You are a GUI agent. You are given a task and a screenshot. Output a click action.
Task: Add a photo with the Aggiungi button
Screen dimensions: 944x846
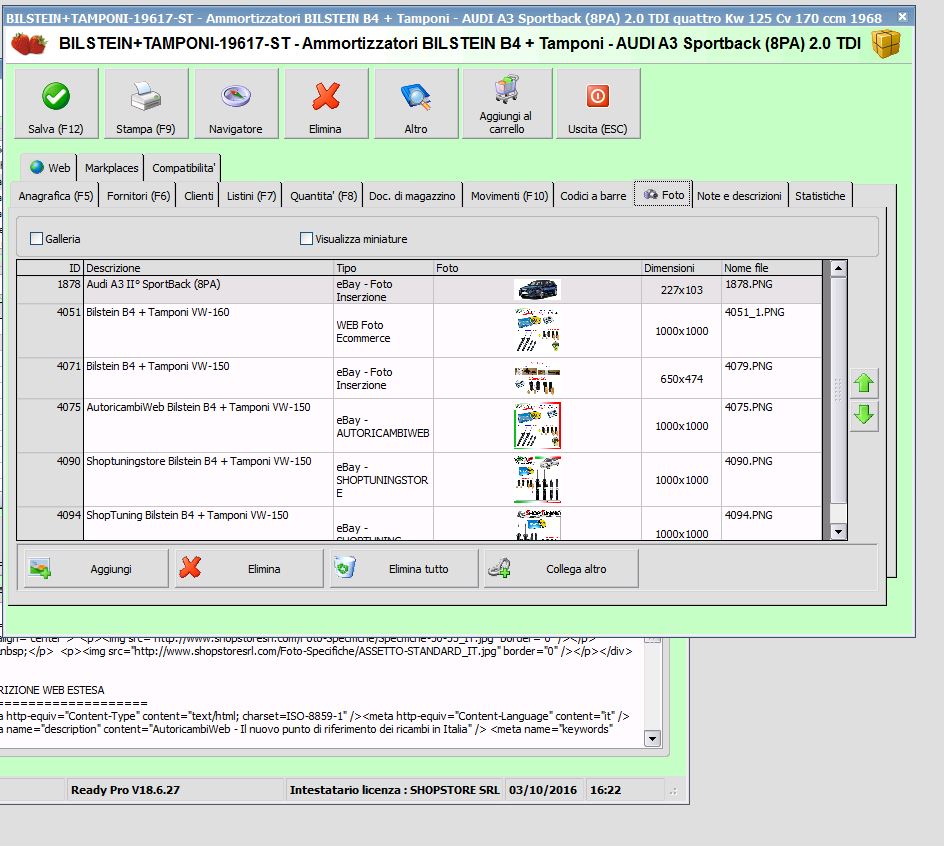(96, 568)
